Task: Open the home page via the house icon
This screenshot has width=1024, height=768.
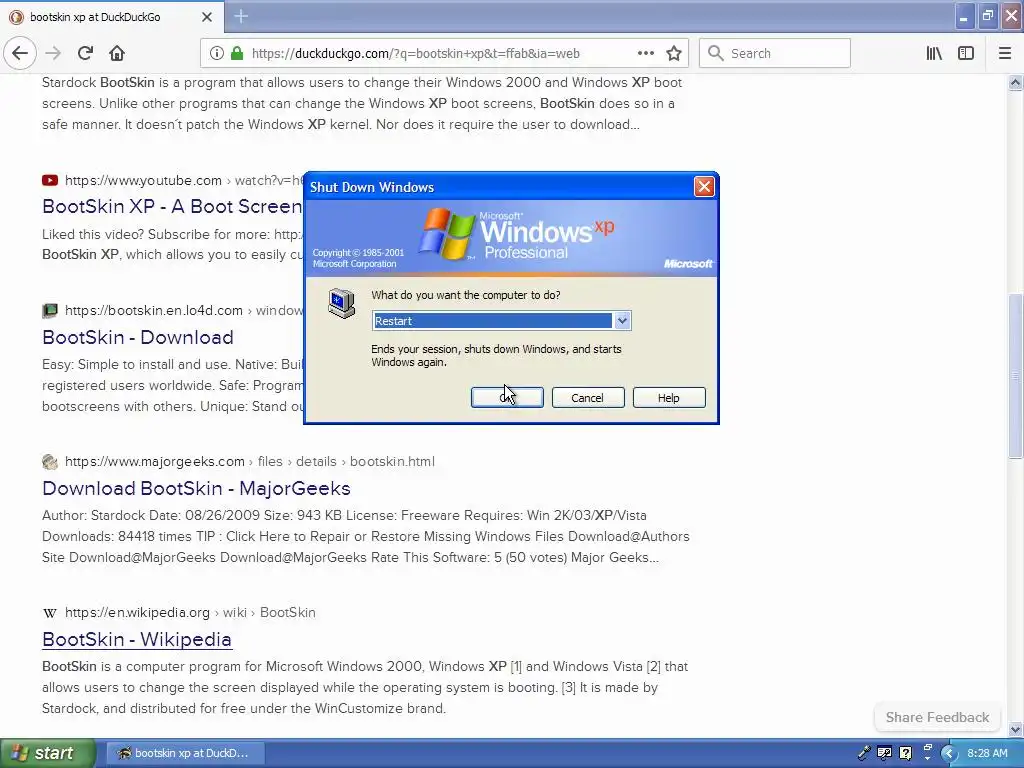Action: pyautogui.click(x=117, y=53)
